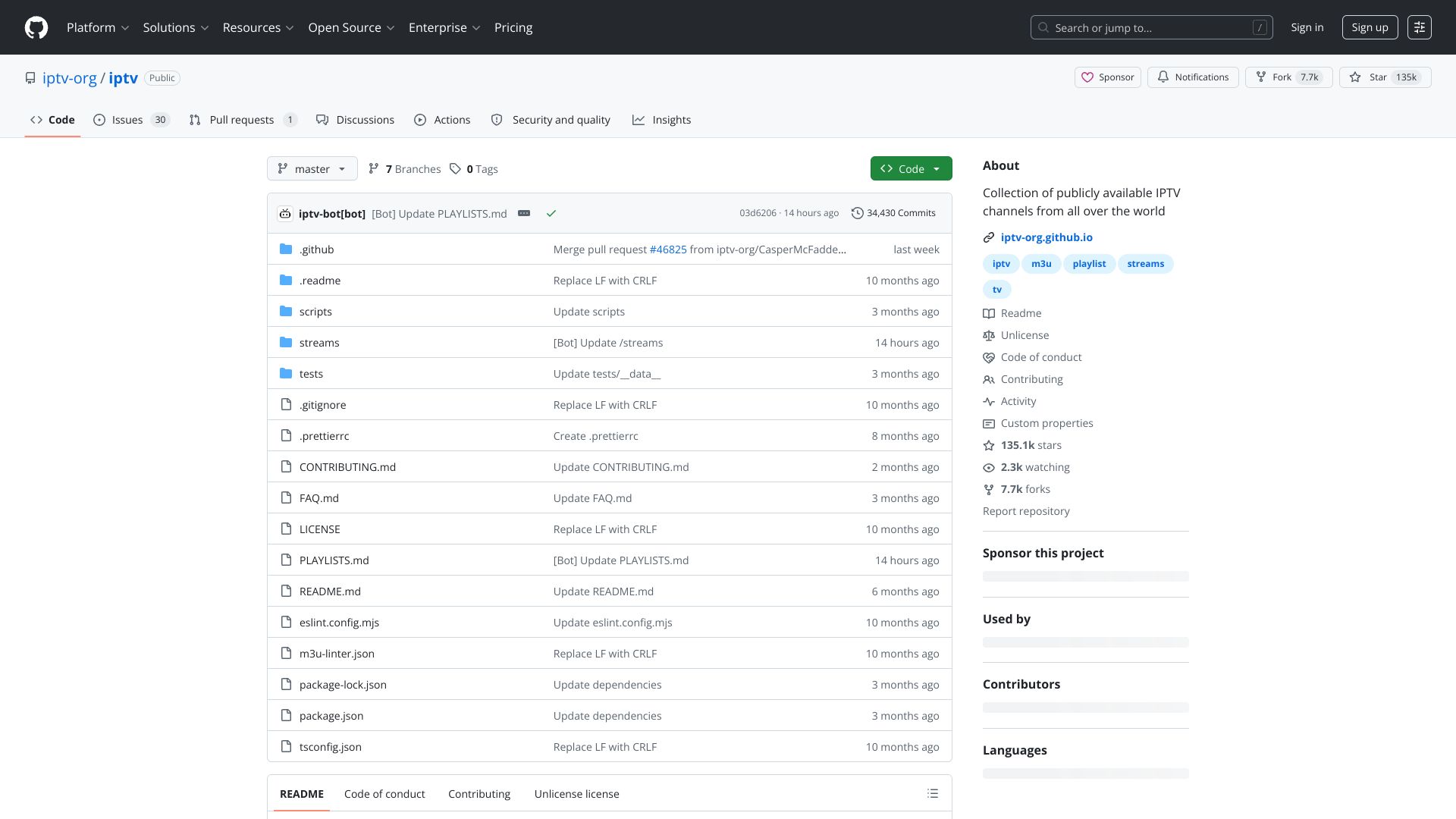Click the Sponsor heart button
1456x819 pixels.
(x=1108, y=77)
